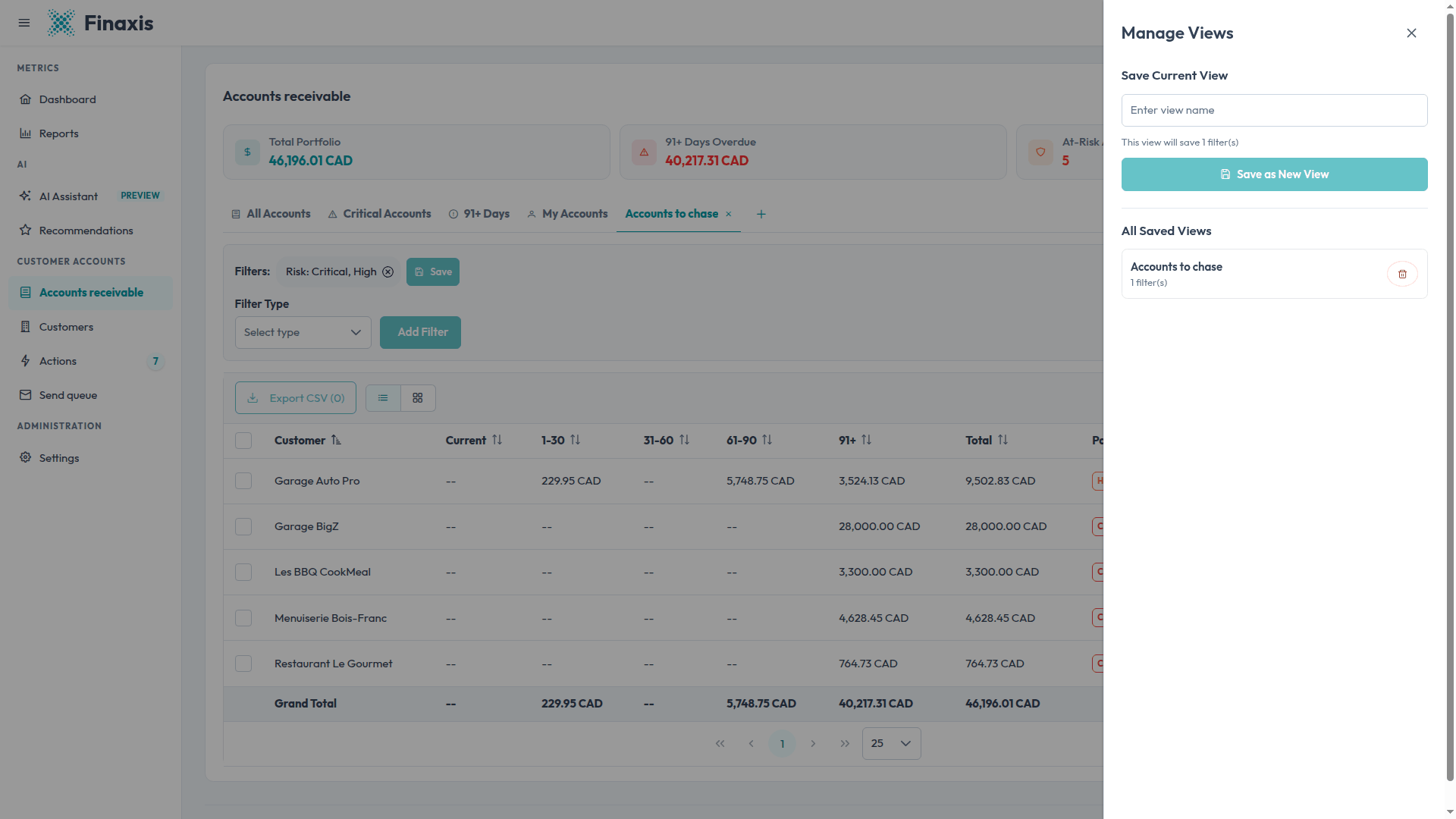Viewport: 1456px width, 819px height.
Task: Select the Accounts to chase tab
Action: [x=672, y=215]
